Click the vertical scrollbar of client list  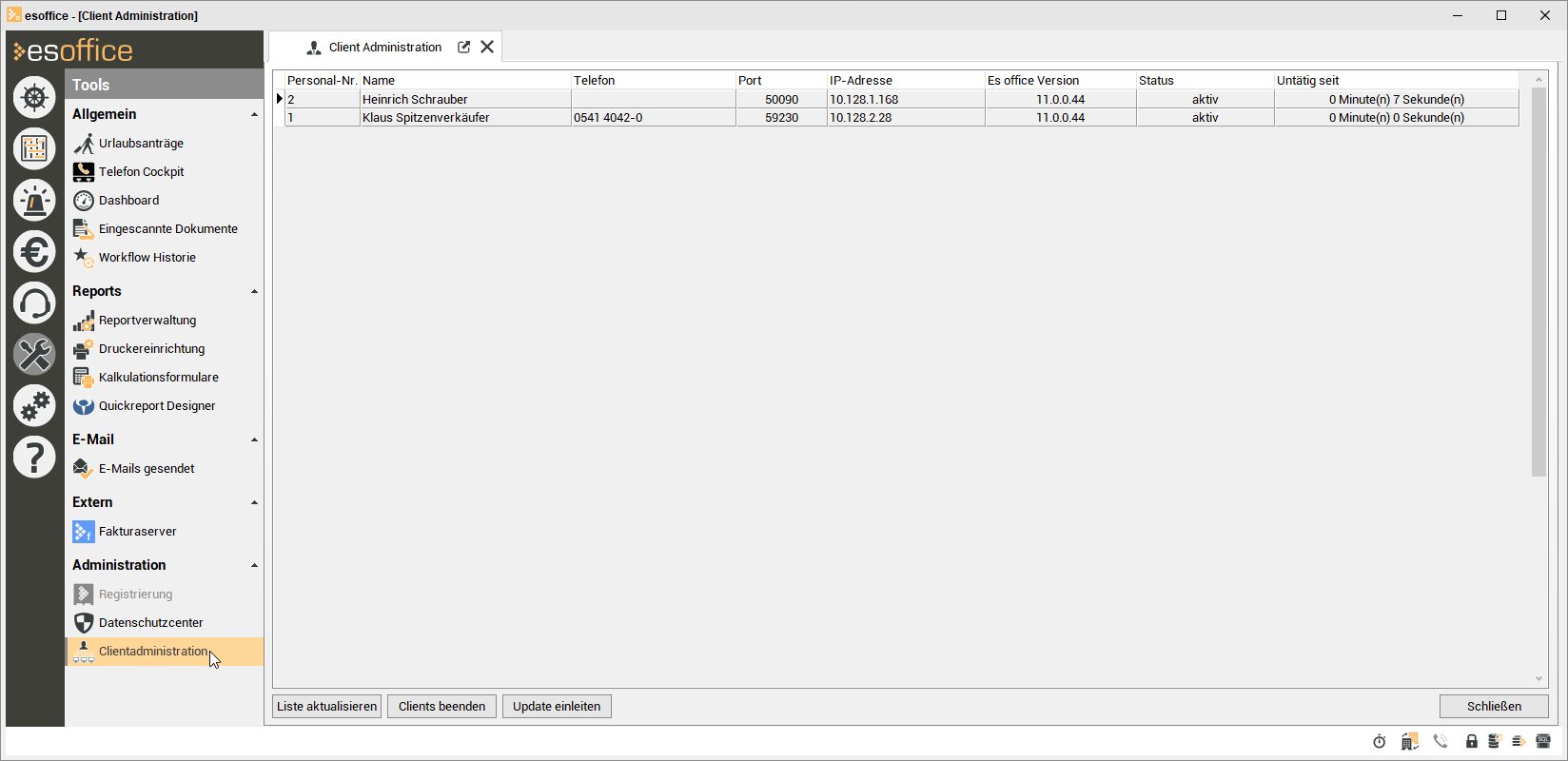click(x=1539, y=285)
